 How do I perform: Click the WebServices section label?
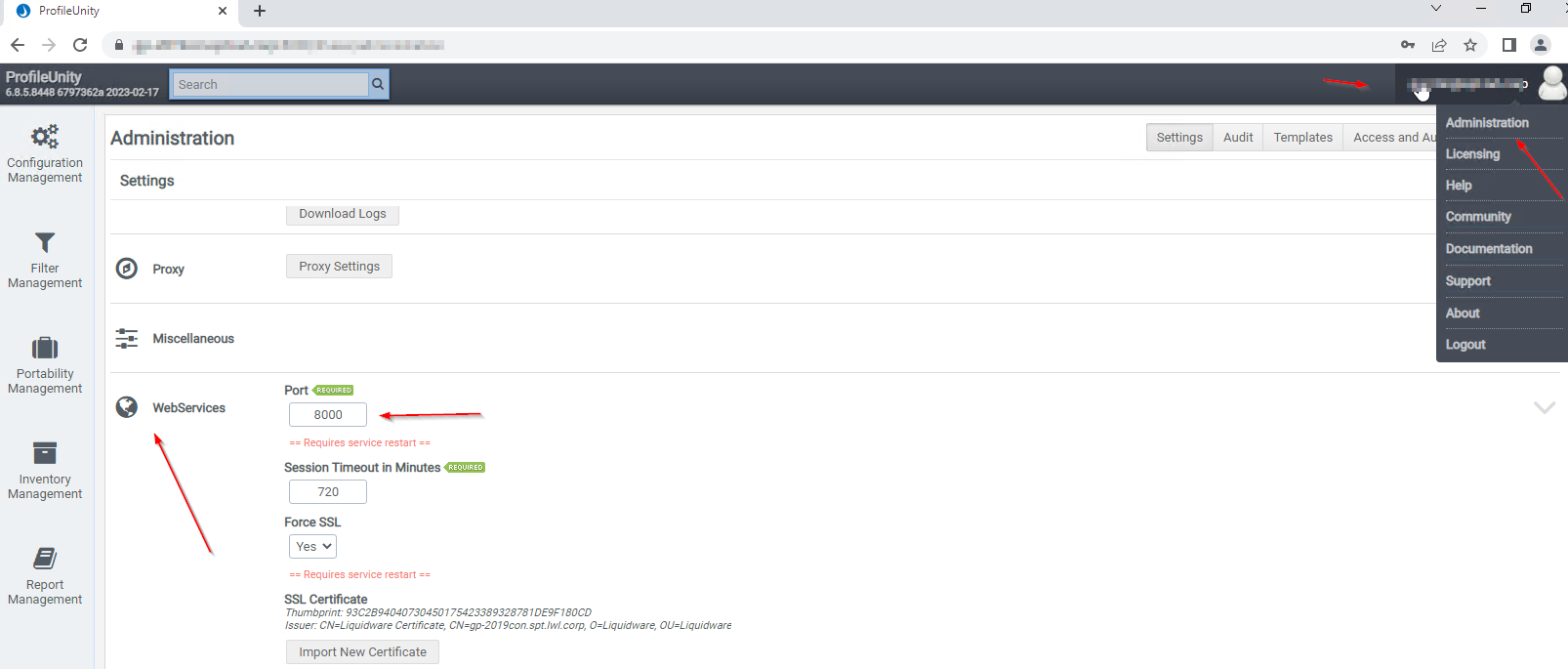coord(188,408)
